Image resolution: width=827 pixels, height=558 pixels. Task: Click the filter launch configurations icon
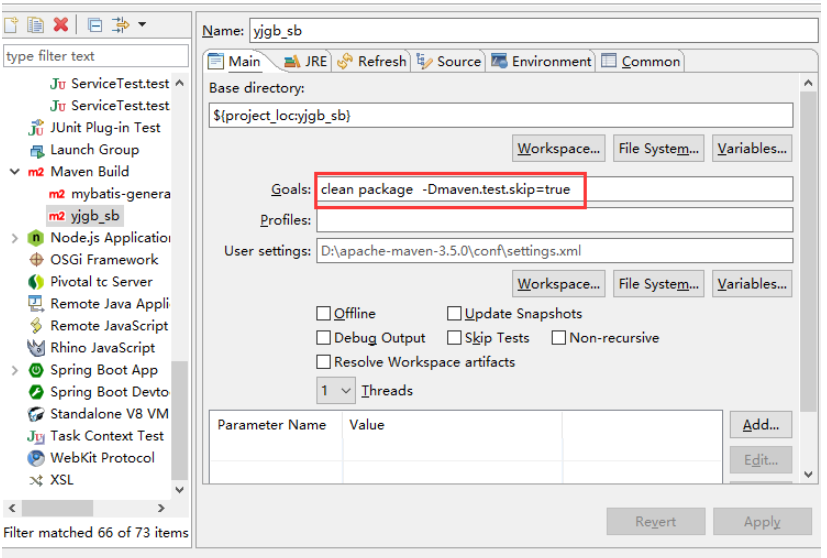[x=120, y=24]
